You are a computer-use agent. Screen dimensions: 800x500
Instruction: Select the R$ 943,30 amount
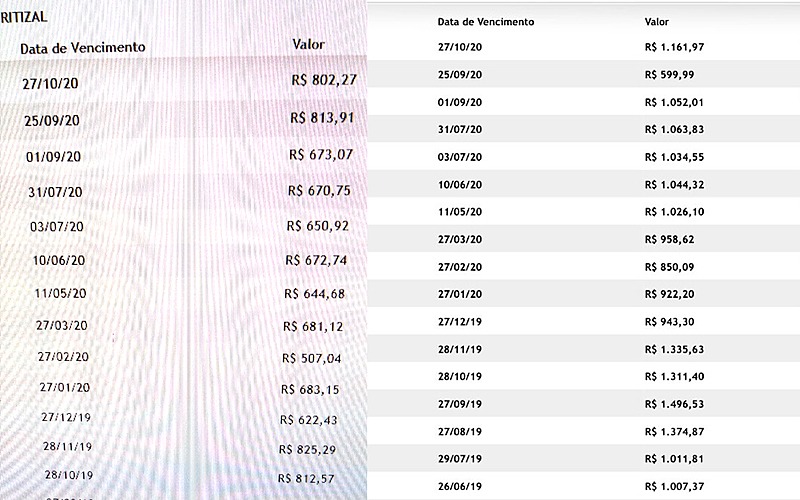pyautogui.click(x=669, y=322)
